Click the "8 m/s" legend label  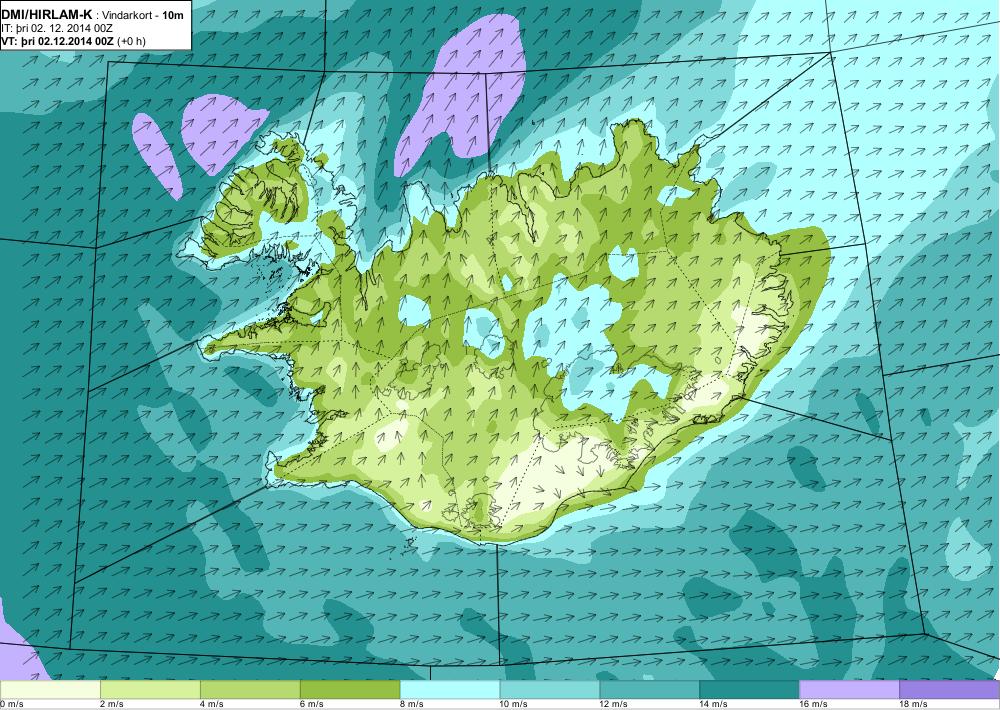click(x=412, y=704)
